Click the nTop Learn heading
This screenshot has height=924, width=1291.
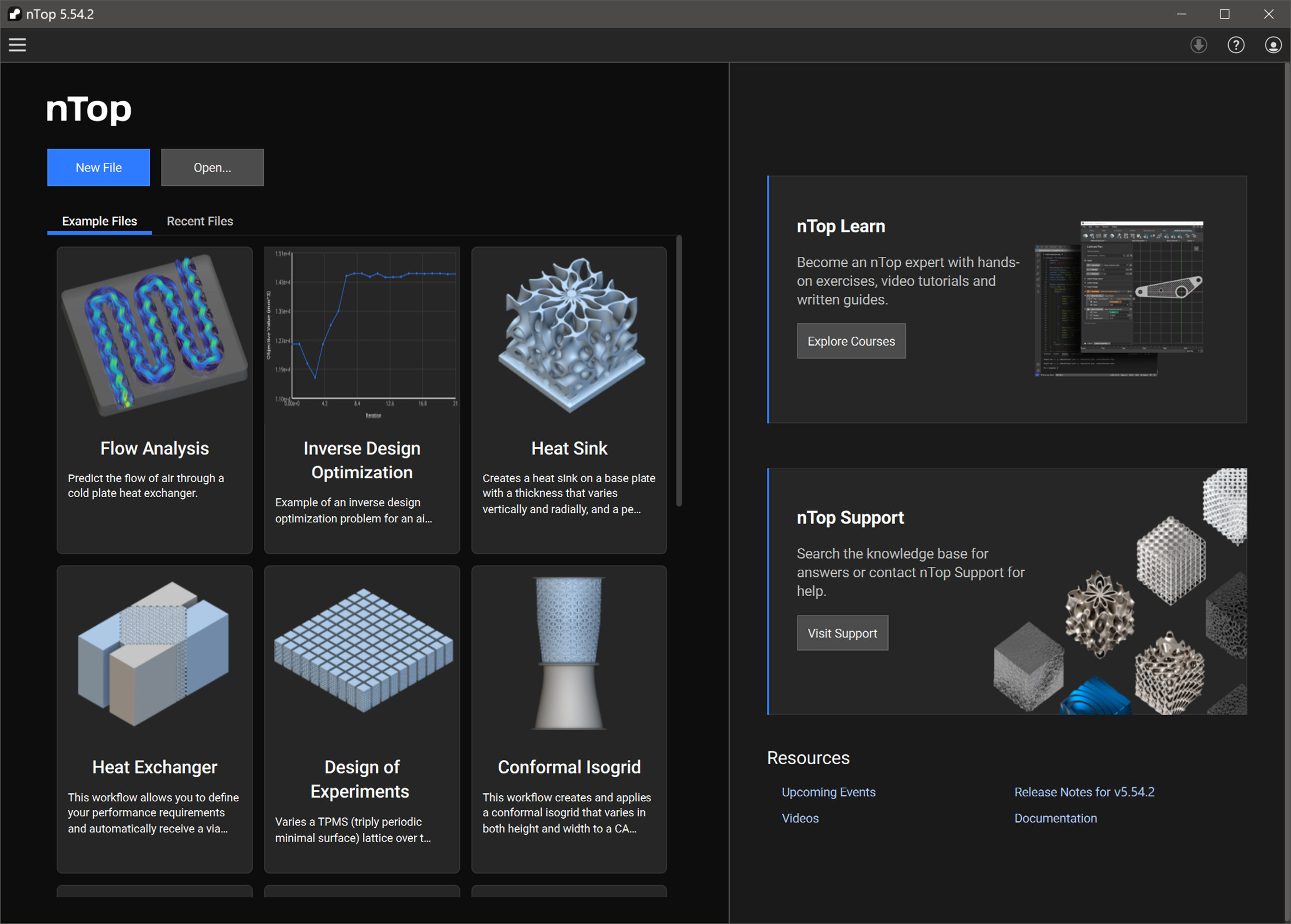coord(840,227)
